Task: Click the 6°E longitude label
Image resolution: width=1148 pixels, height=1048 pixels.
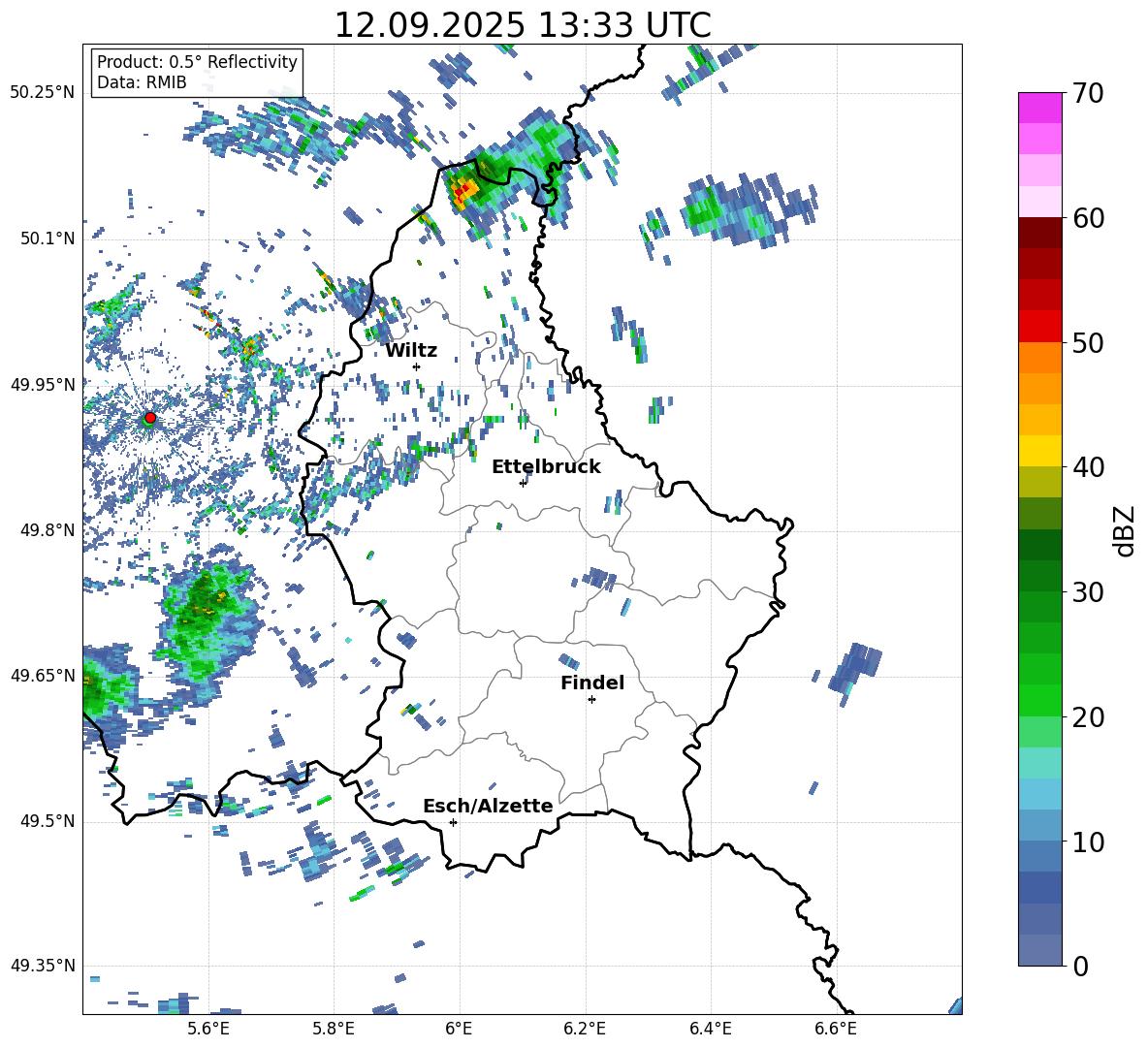Action: [x=459, y=1029]
